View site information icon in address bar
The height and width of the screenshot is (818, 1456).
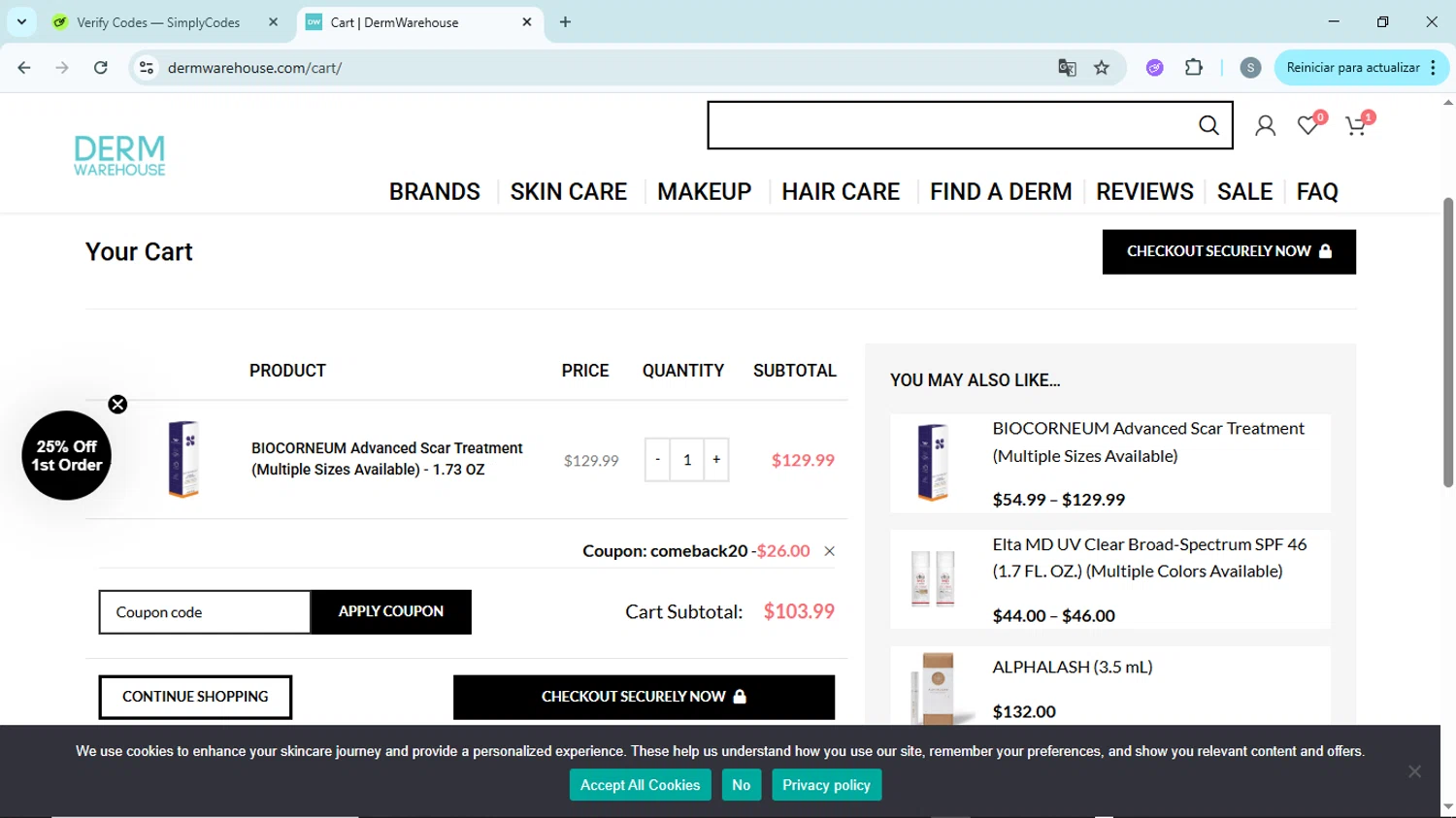coord(147,68)
